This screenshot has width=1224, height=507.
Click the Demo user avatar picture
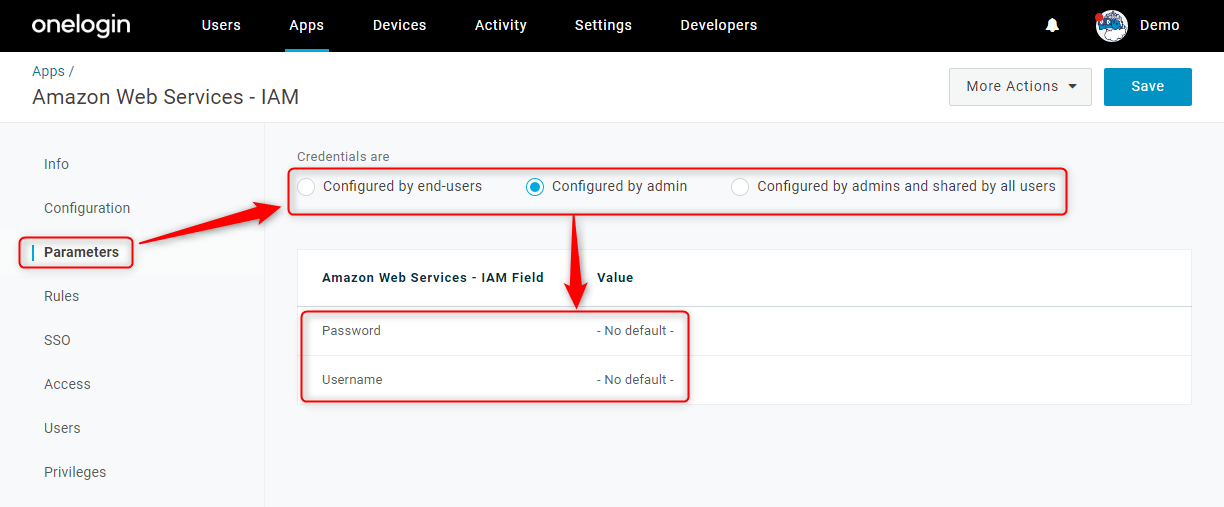pos(1112,26)
